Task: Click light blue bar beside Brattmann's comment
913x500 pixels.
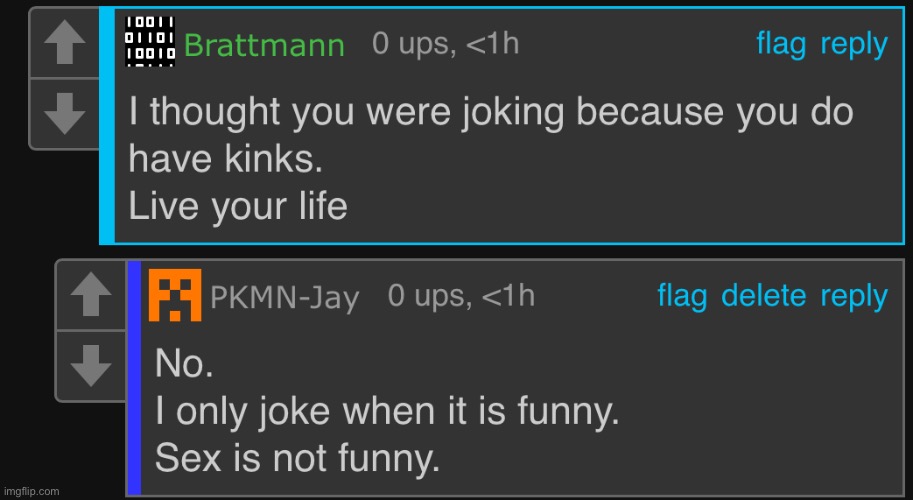Action: 107,125
